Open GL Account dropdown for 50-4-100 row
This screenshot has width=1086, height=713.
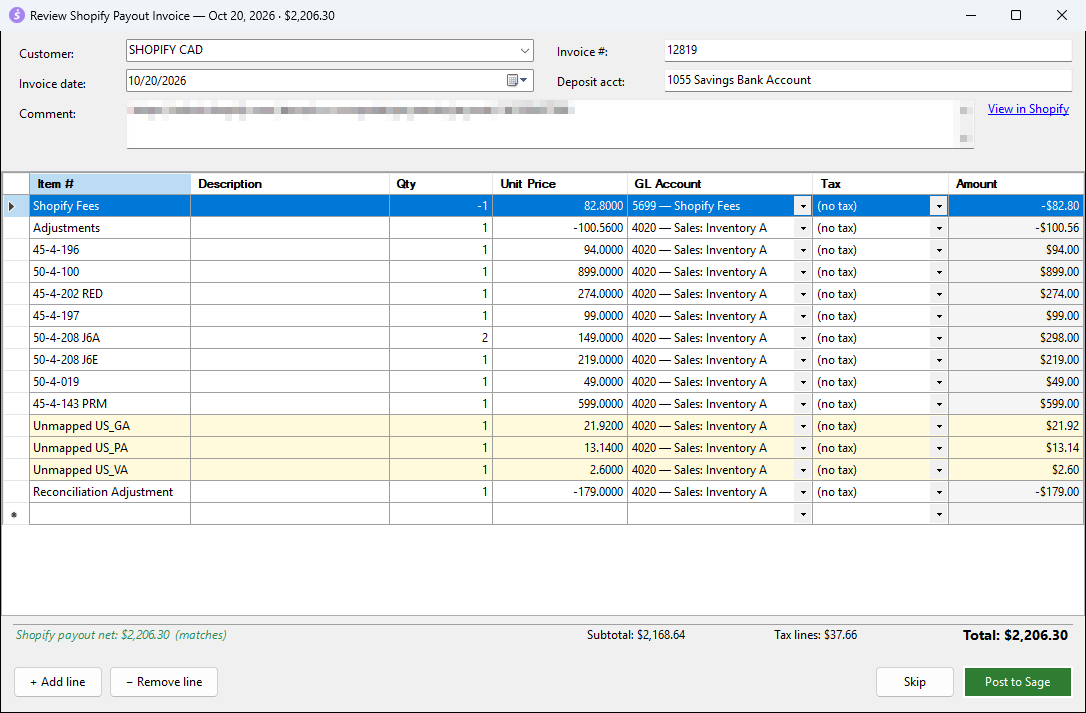tap(803, 272)
